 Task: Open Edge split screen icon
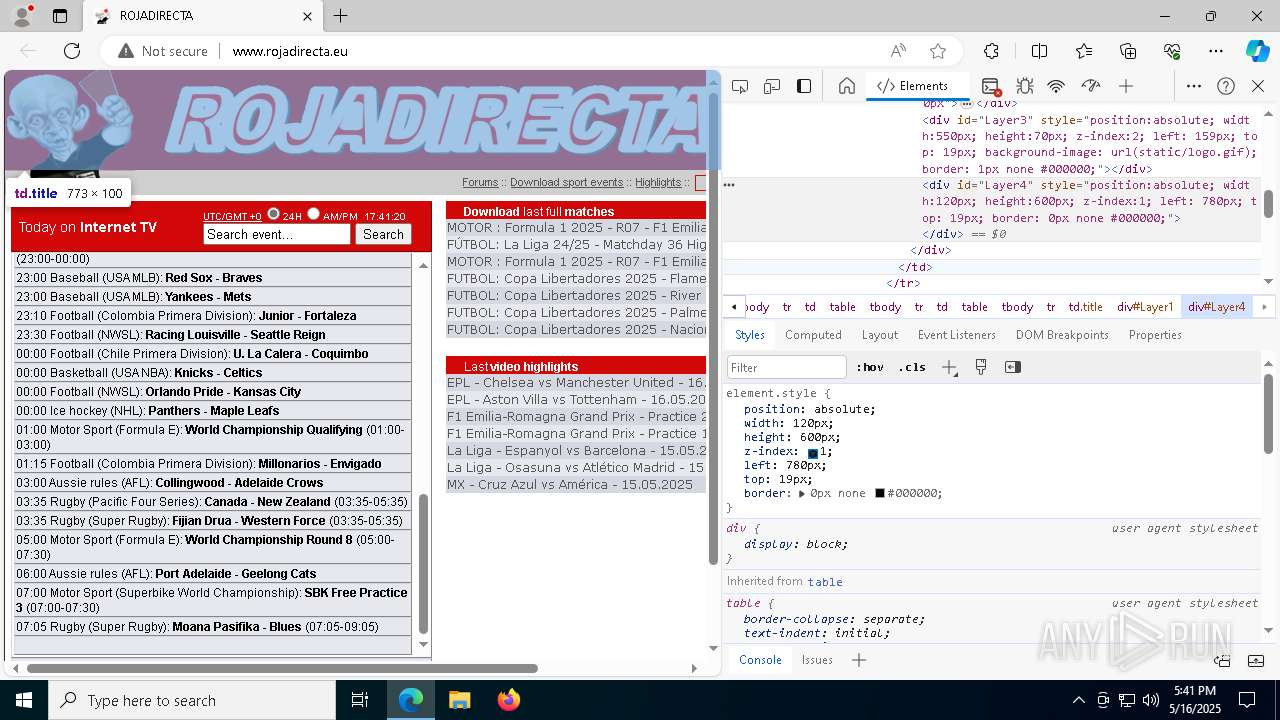pos(1039,51)
